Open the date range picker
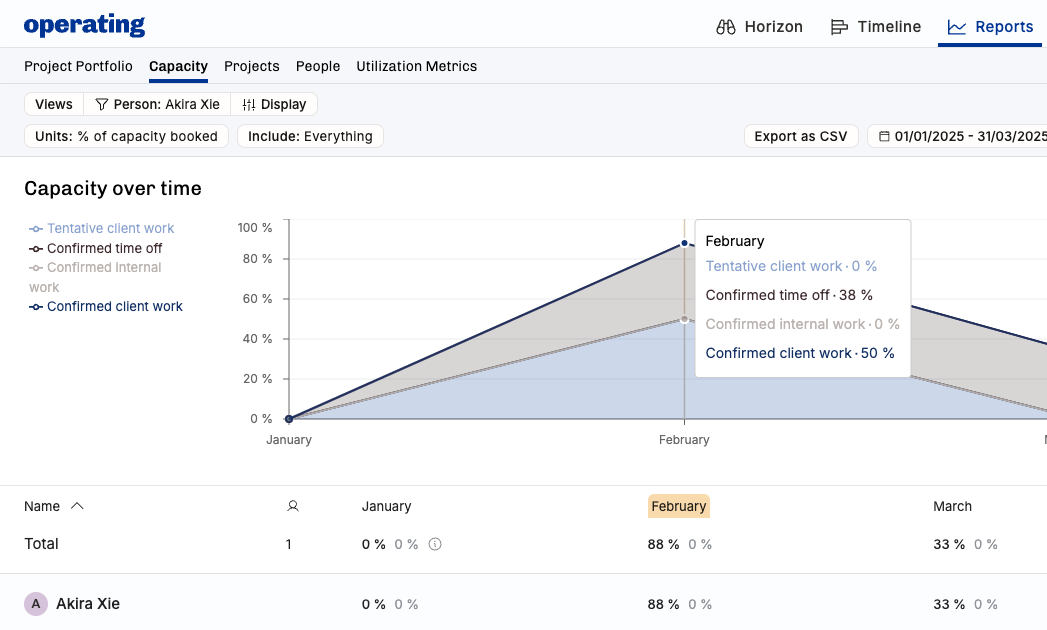The width and height of the screenshot is (1047, 630). [960, 137]
